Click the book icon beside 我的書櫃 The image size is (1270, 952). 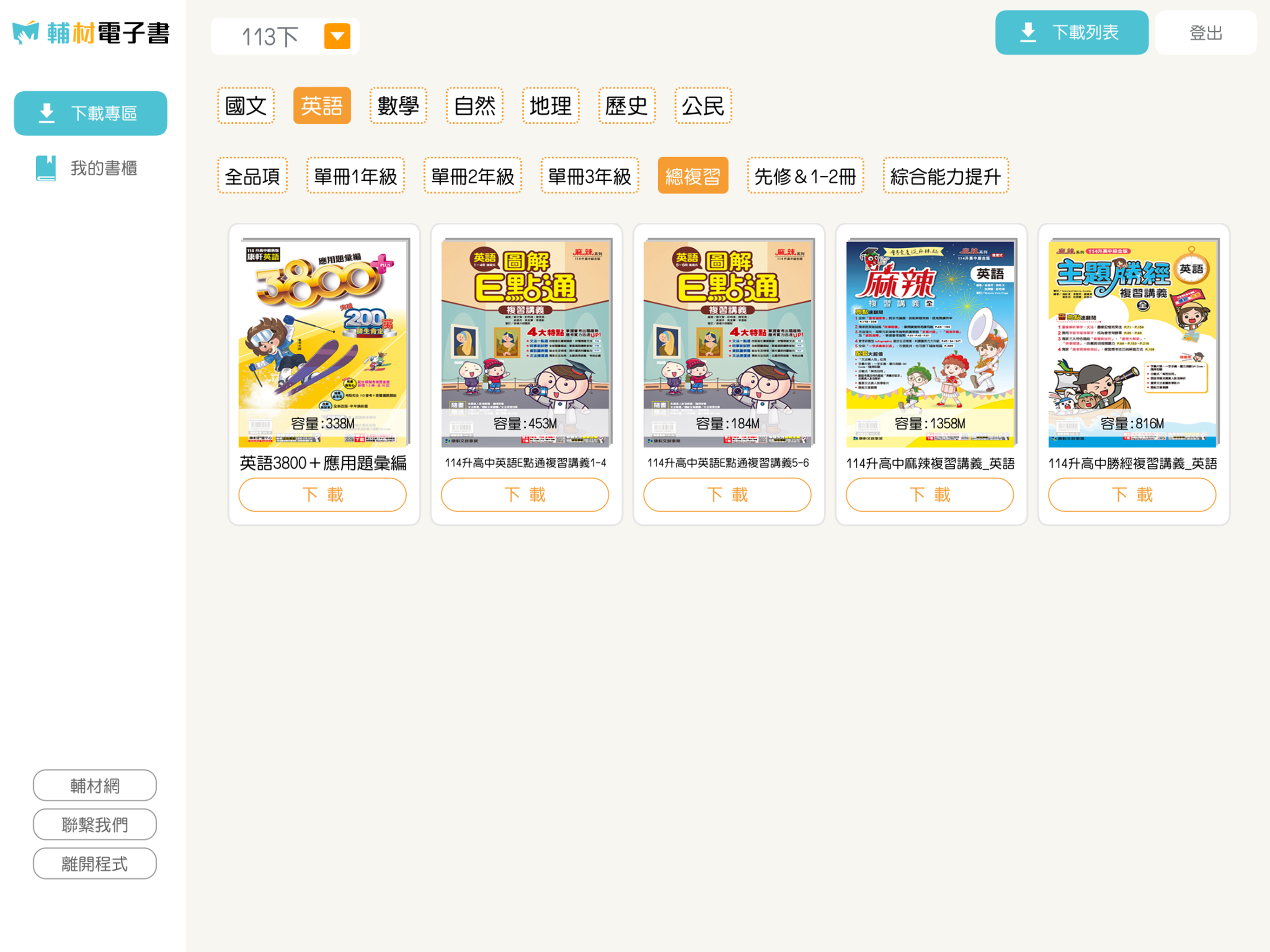pyautogui.click(x=46, y=168)
